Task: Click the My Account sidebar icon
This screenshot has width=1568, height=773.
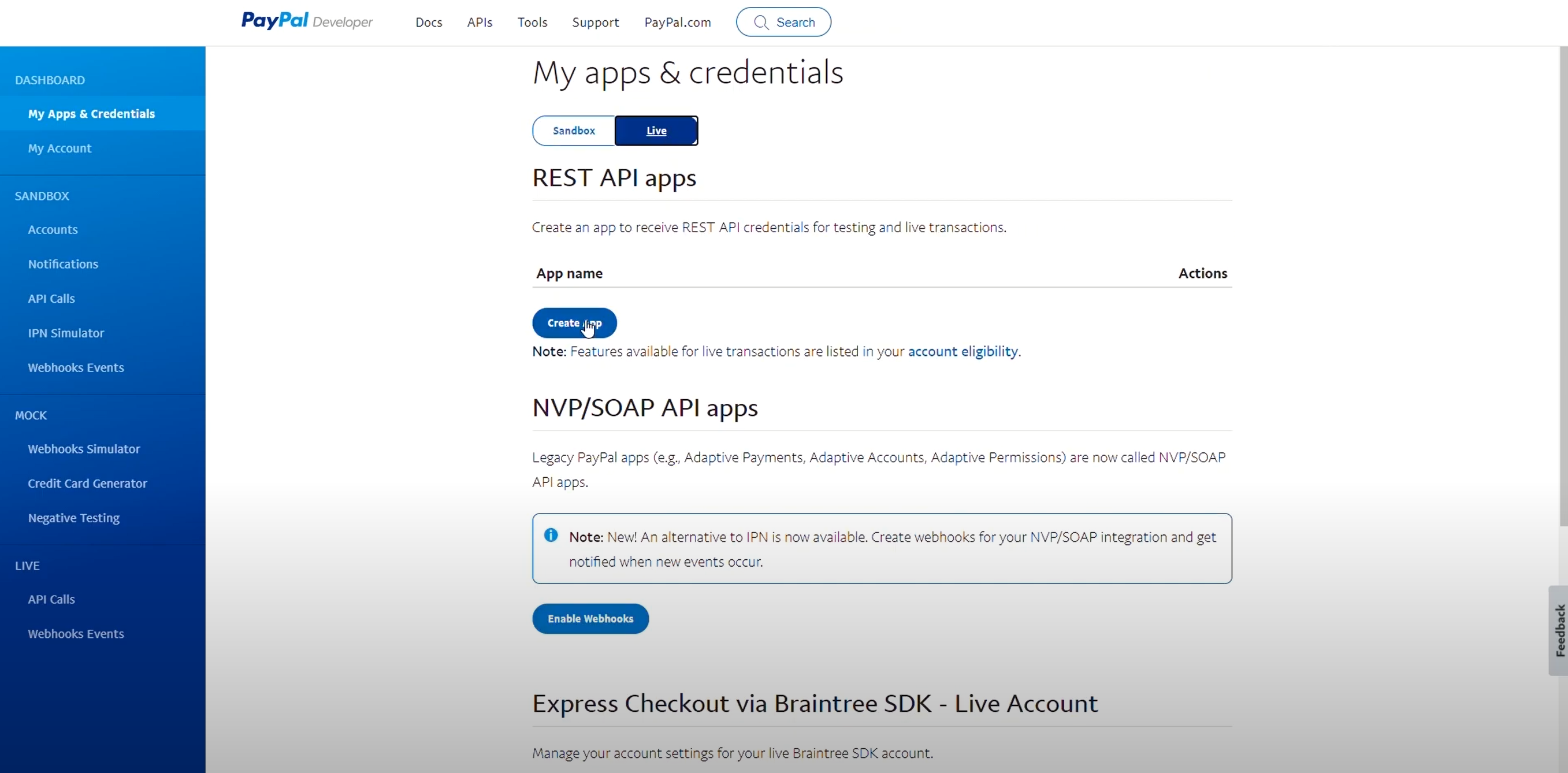Action: (x=60, y=148)
